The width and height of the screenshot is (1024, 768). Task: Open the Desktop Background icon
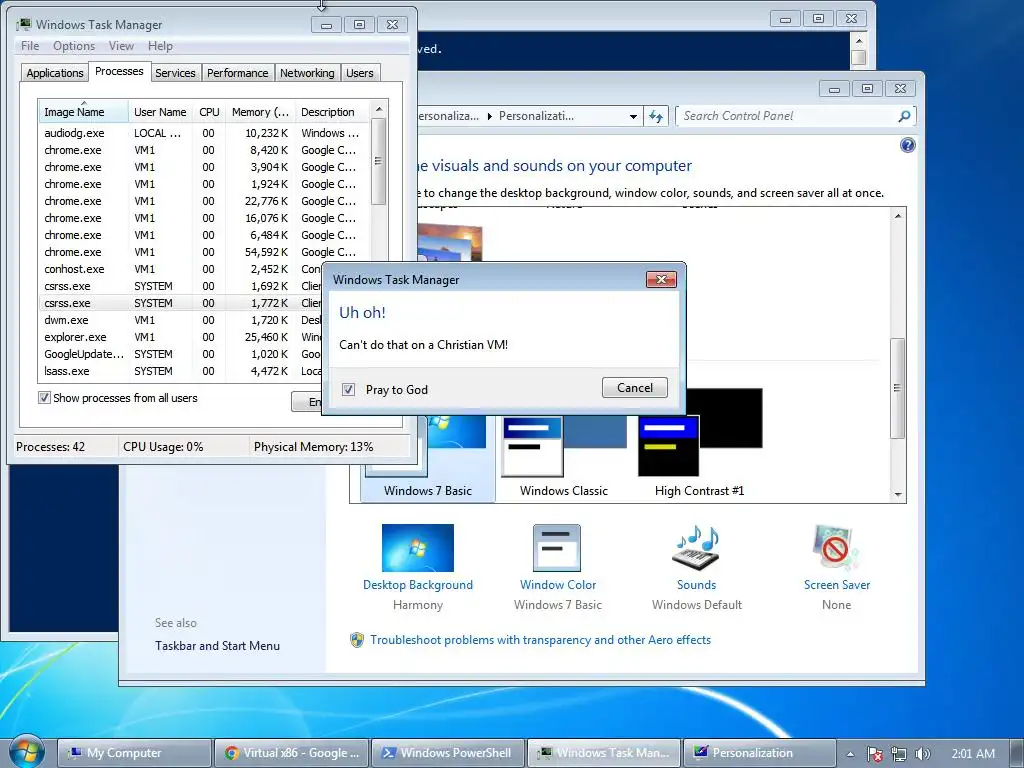(418, 548)
